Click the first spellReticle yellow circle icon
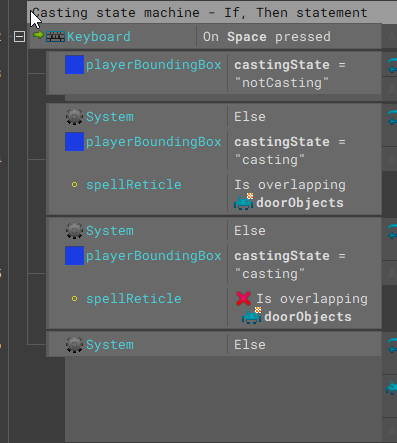The height and width of the screenshot is (443, 397). [74, 184]
